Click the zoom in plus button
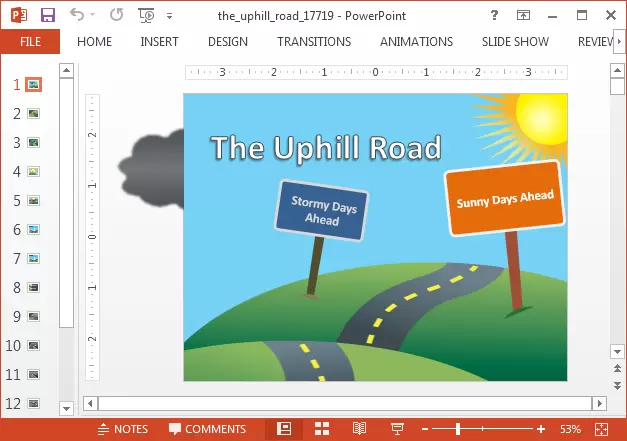 (x=541, y=429)
